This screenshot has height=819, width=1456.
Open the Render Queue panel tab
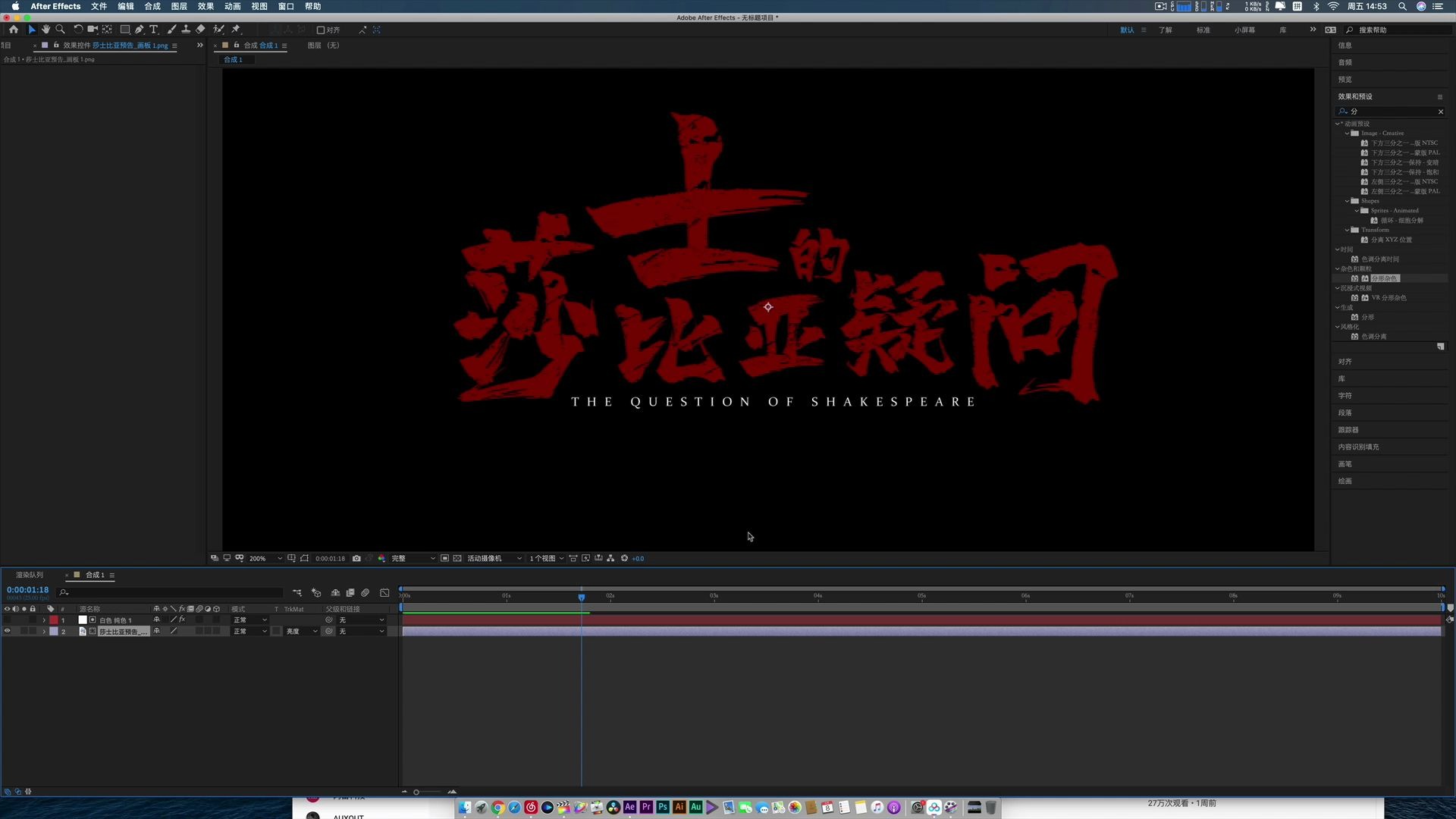(29, 575)
